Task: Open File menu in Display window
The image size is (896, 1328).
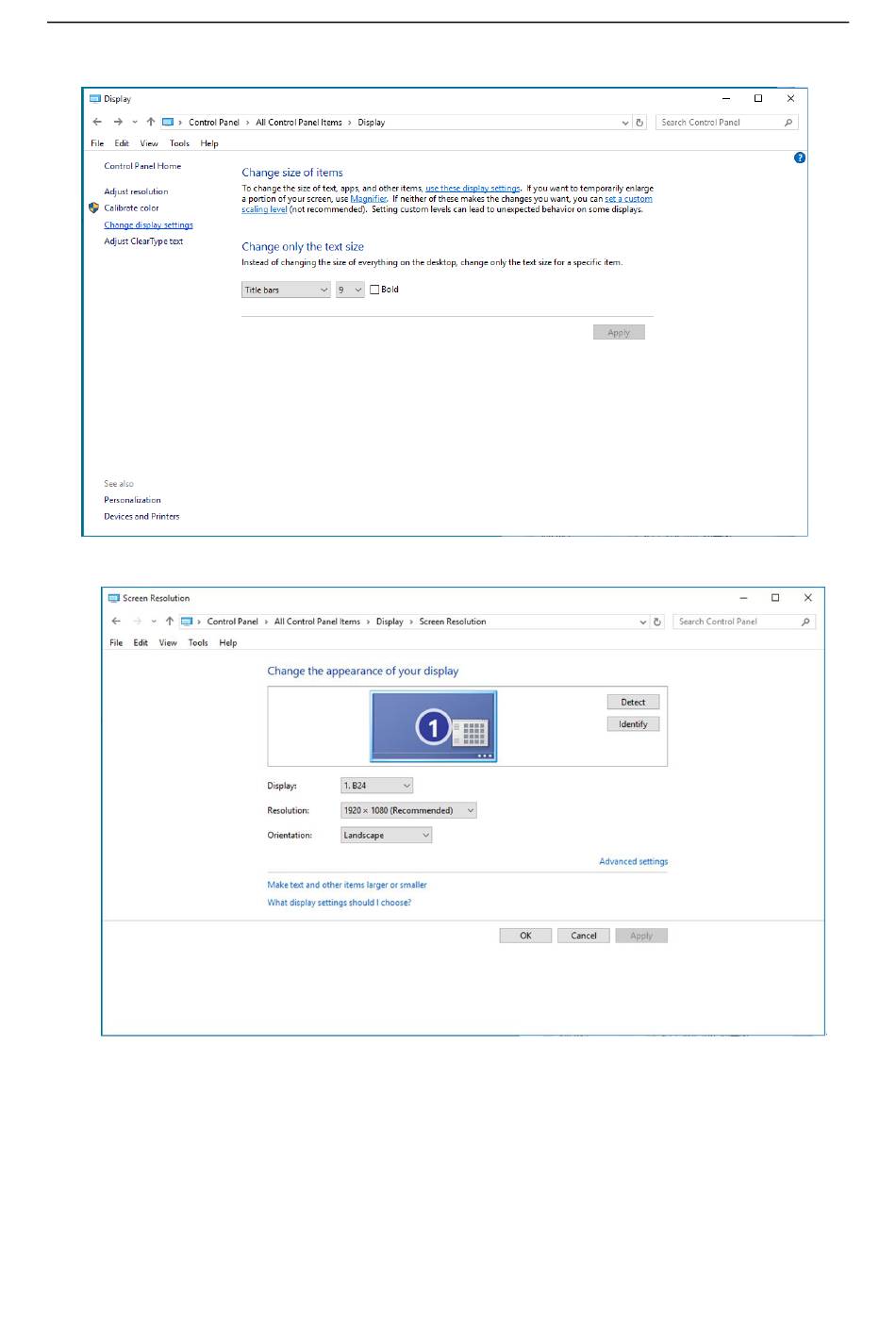Action: 97,143
